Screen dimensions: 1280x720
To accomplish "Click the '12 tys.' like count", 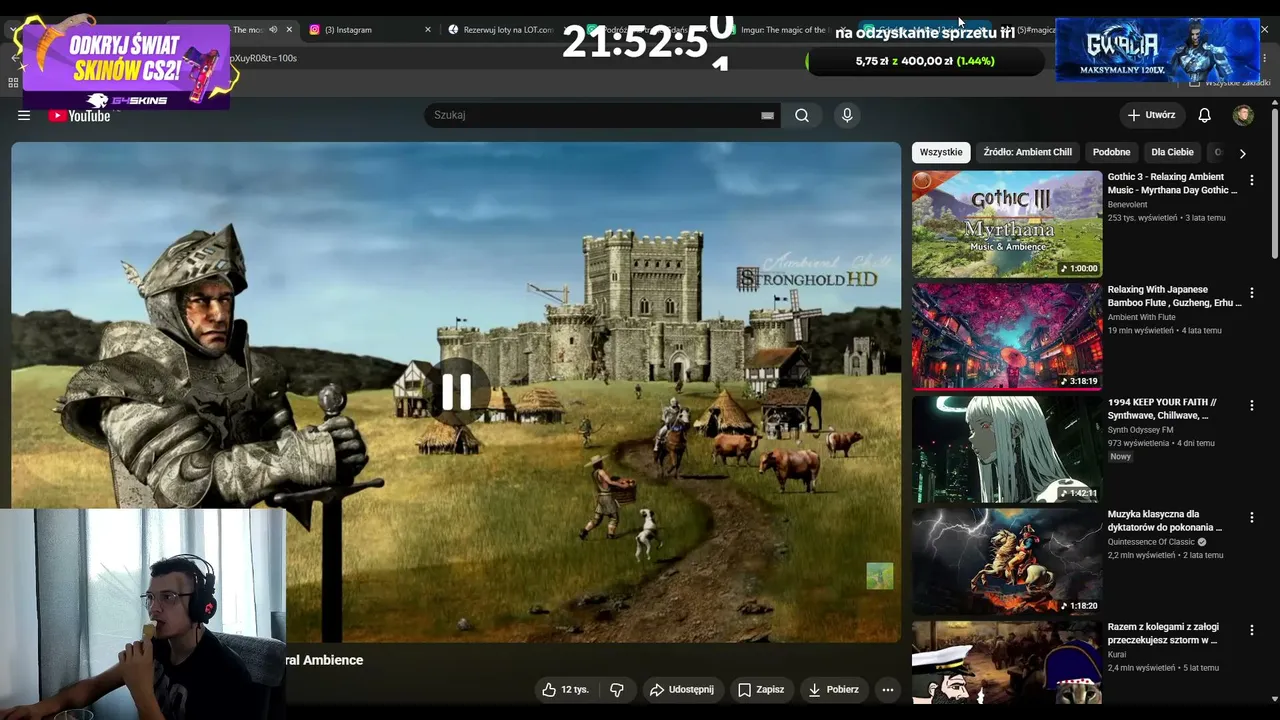I will (x=575, y=689).
